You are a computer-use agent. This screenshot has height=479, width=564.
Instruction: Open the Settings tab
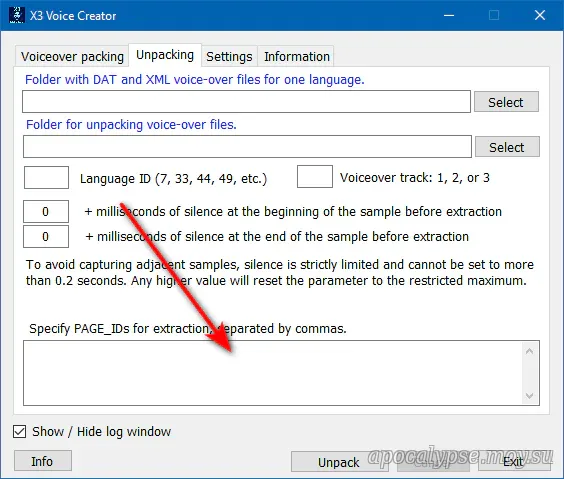tap(229, 56)
